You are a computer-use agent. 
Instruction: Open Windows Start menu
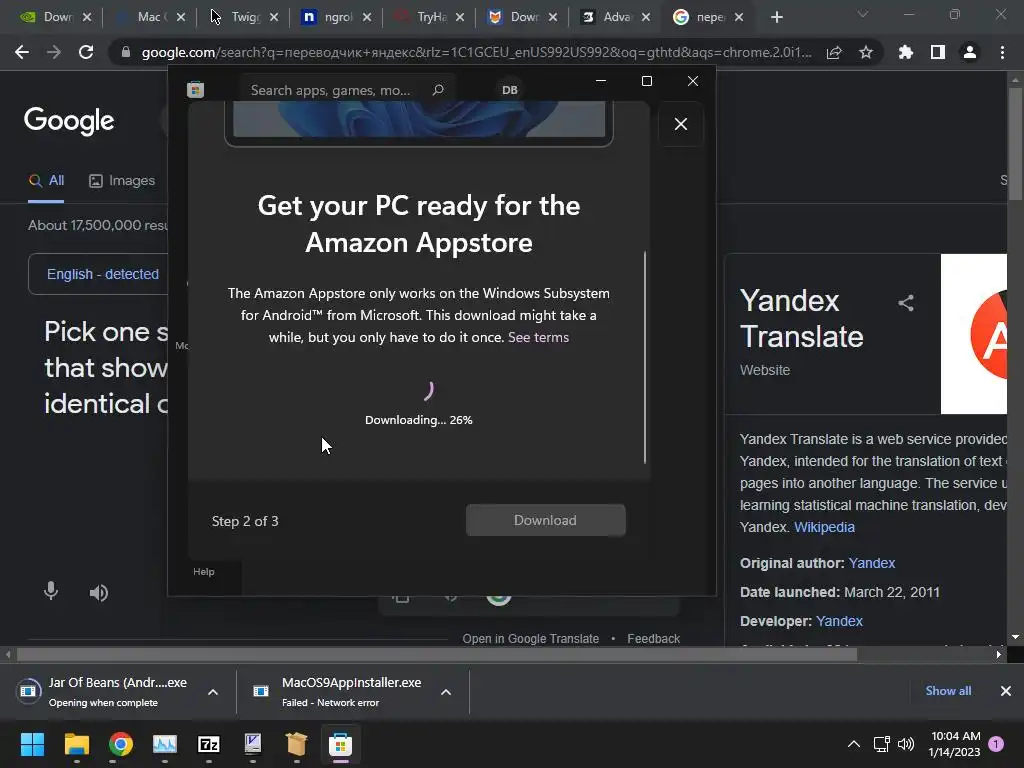(32, 744)
